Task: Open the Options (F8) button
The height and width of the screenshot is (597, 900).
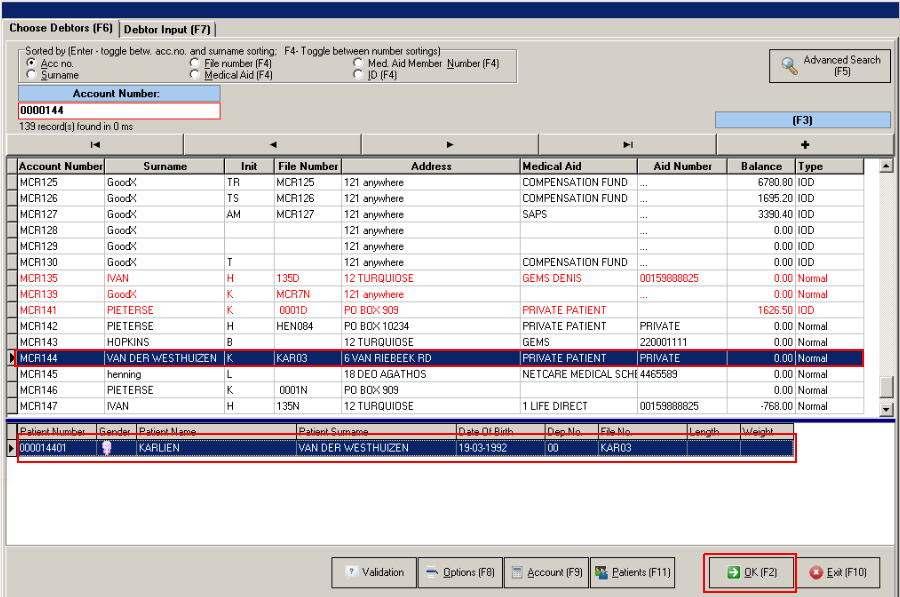Action: point(460,573)
